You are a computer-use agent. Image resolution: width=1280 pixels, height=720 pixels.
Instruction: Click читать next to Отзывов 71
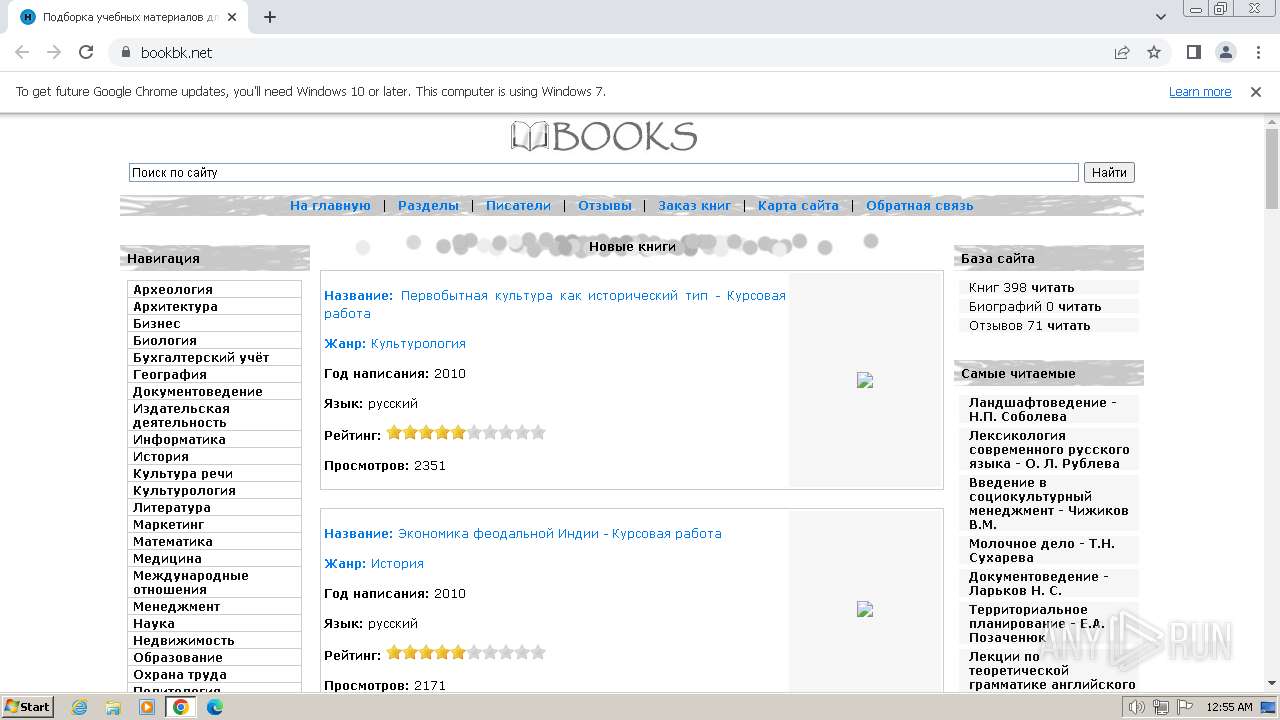pos(1069,325)
